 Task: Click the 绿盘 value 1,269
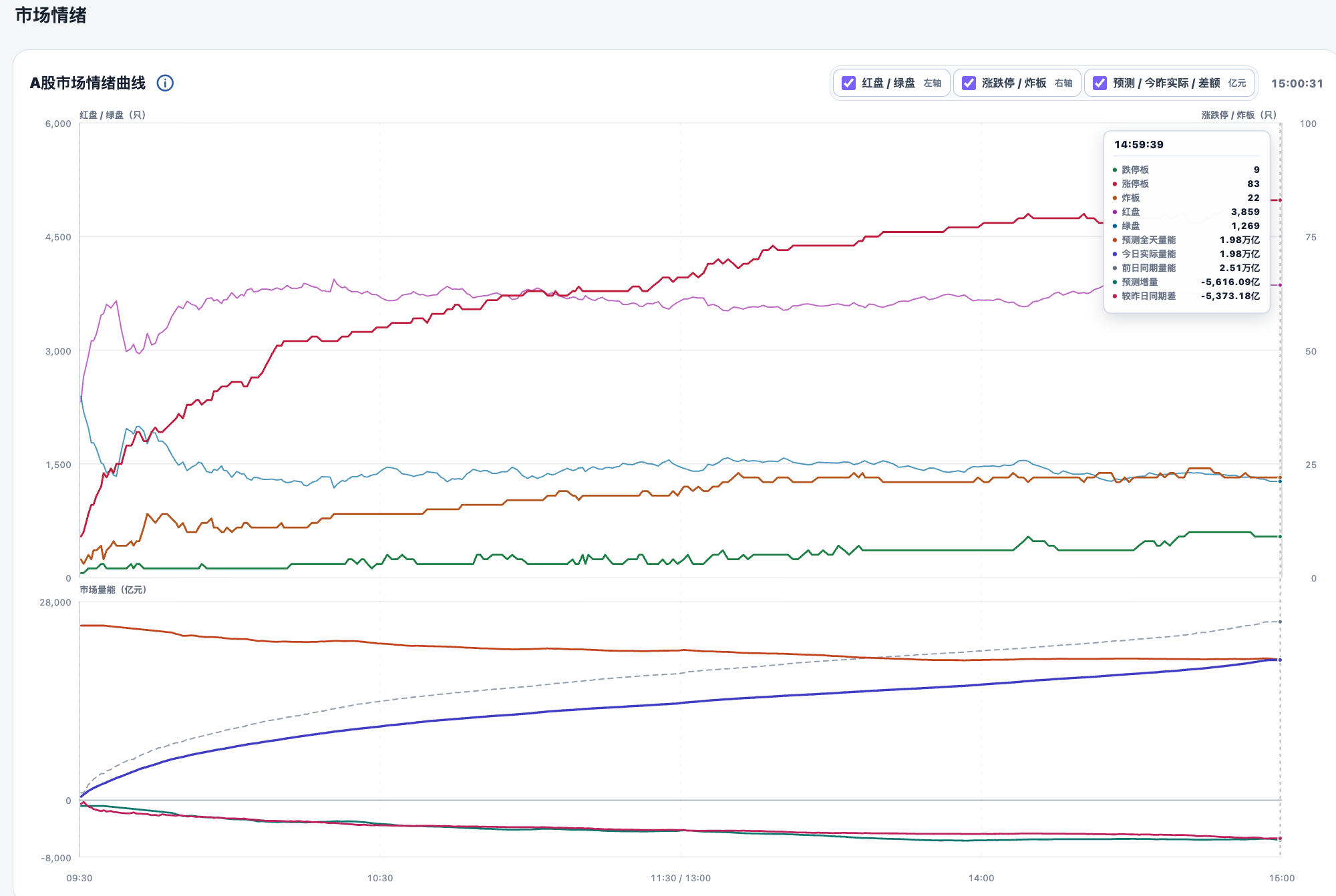tap(1245, 226)
